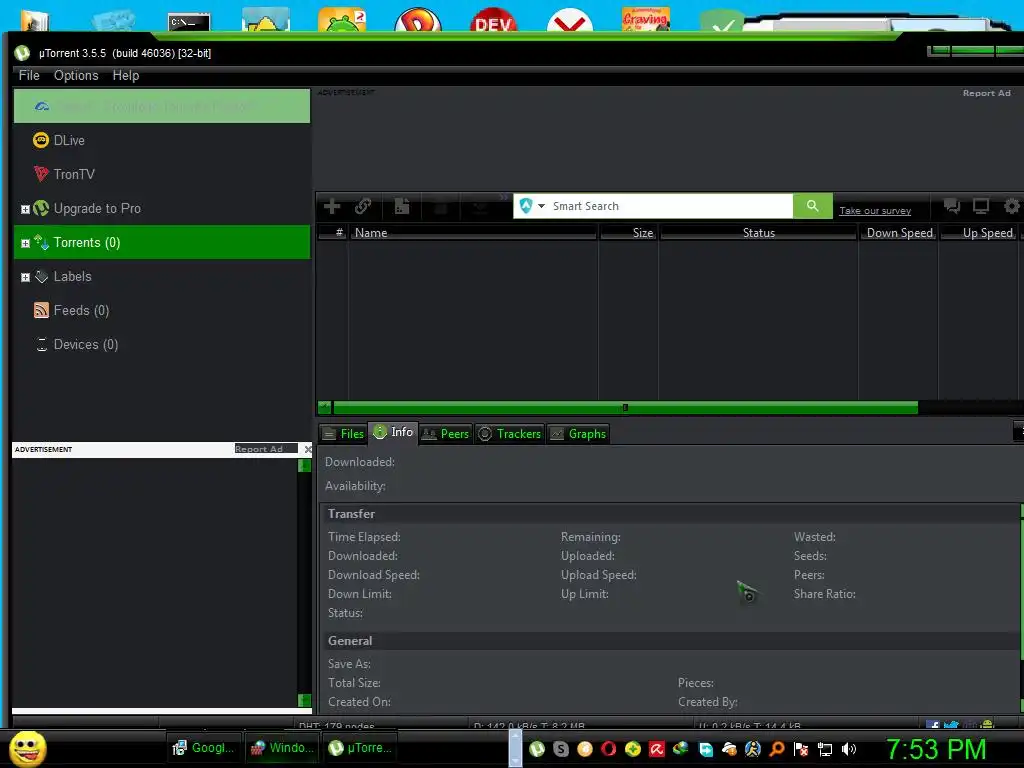Click the network tray icon
1024x768 pixels.
(x=825, y=749)
